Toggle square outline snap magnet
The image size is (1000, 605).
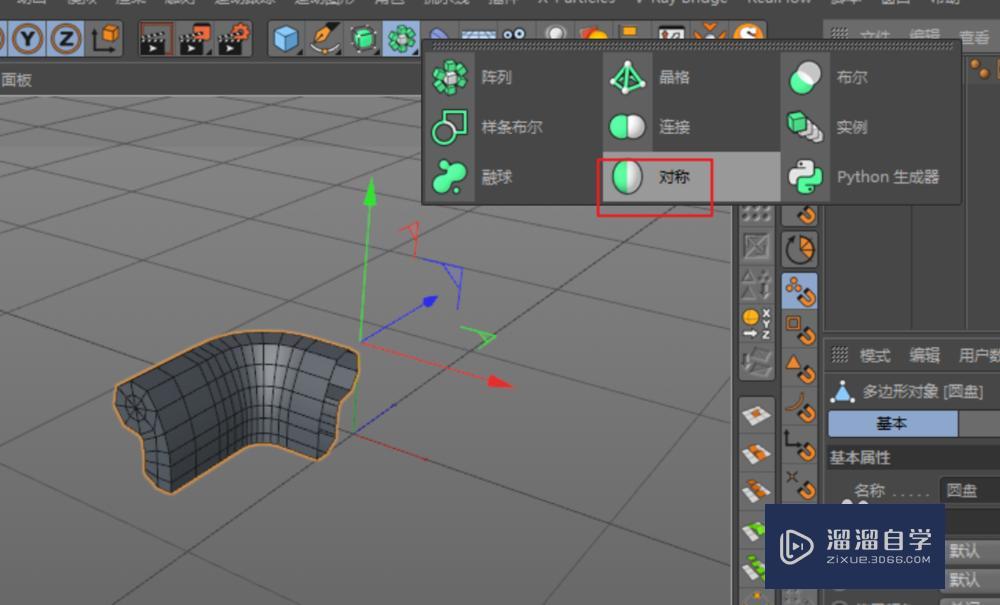(800, 330)
